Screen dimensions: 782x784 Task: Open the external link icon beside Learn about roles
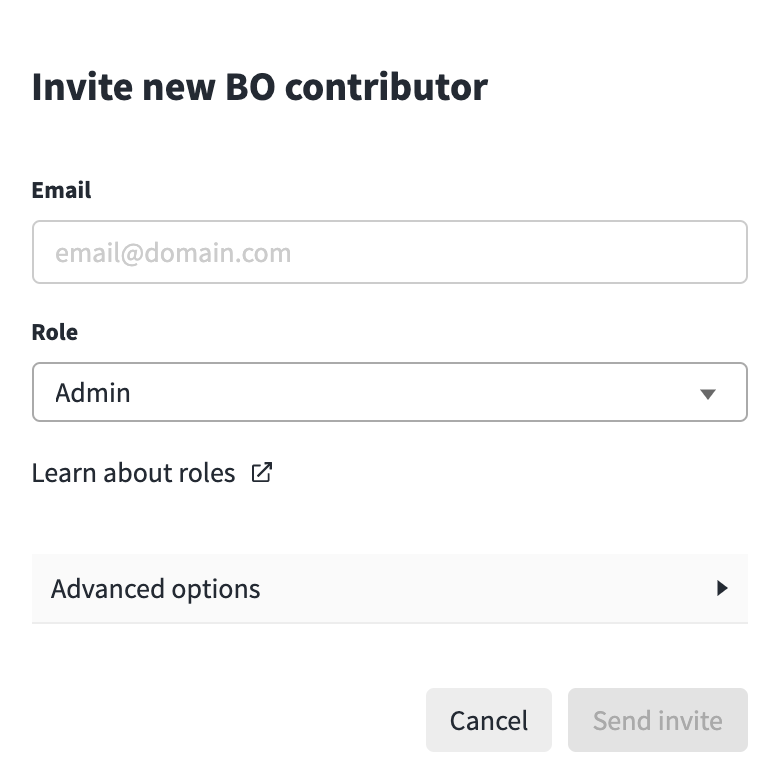click(262, 472)
